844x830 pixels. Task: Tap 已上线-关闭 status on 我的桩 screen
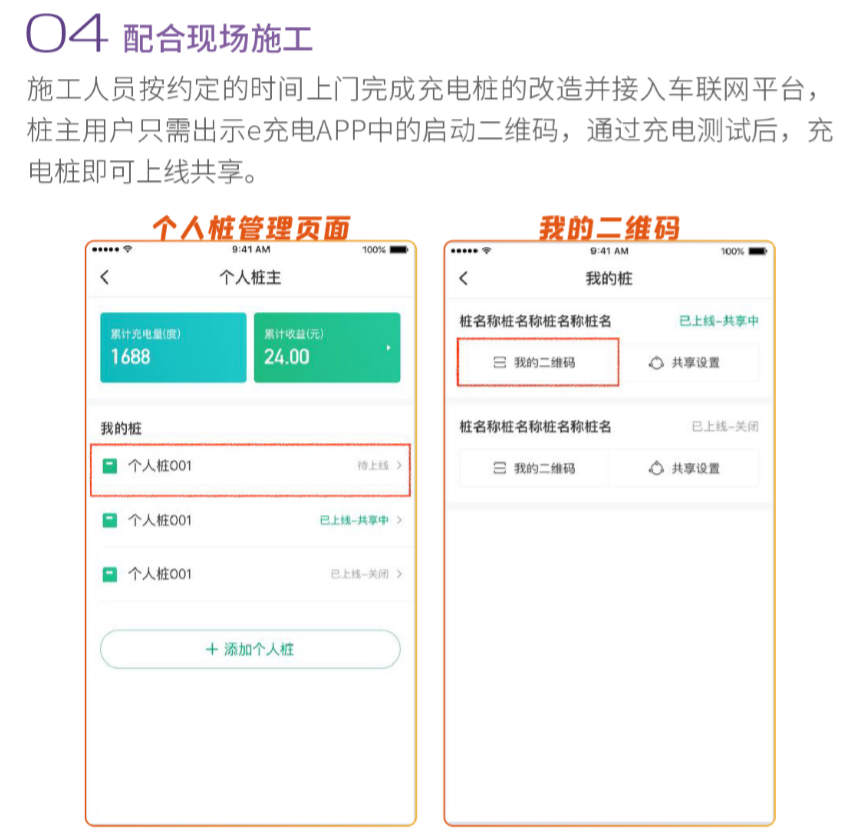tap(725, 427)
